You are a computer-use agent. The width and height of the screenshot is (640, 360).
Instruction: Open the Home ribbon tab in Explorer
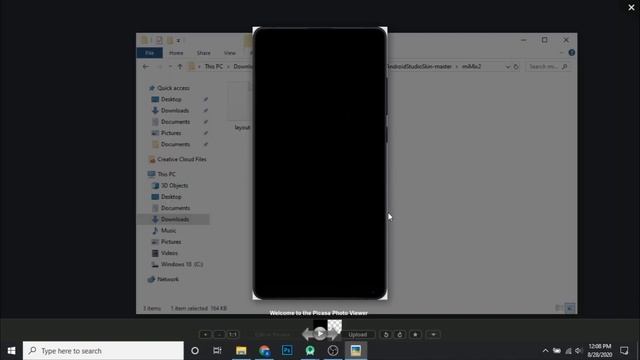(x=176, y=53)
